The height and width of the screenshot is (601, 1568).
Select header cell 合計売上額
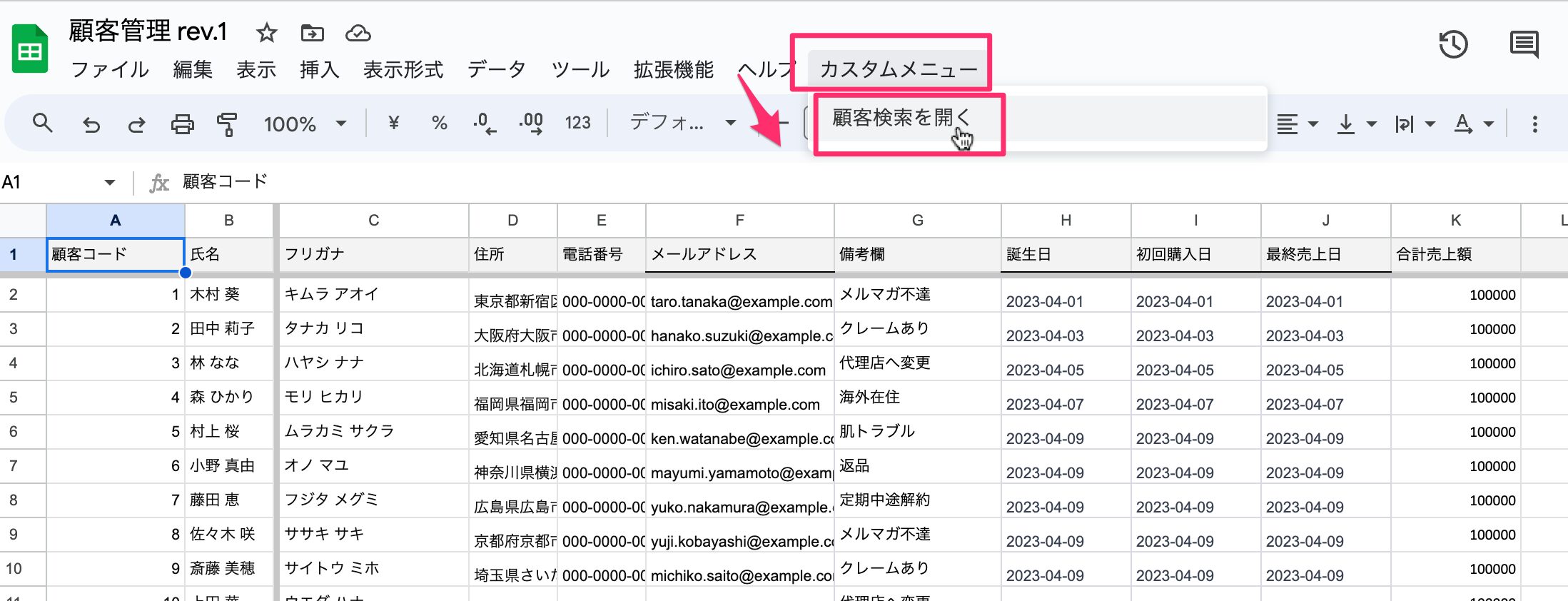[1456, 255]
